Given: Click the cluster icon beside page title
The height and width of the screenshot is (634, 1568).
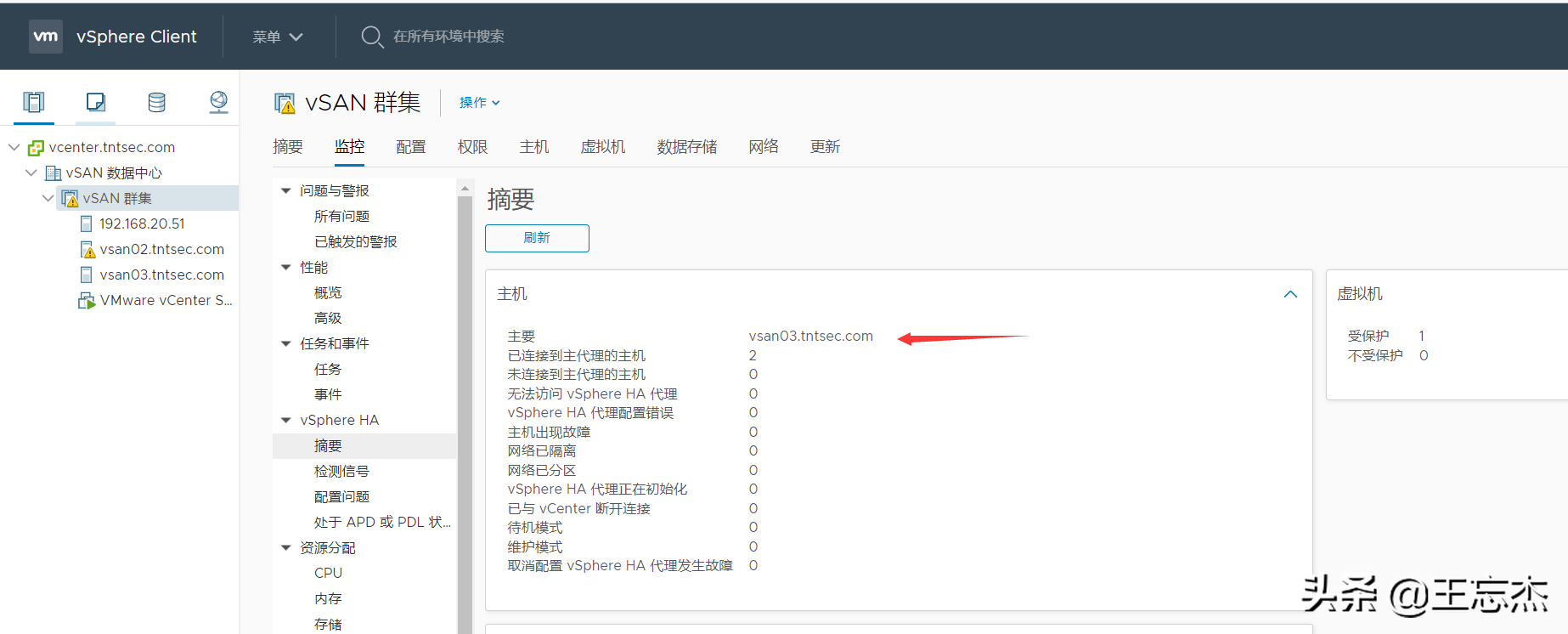Looking at the screenshot, I should click(x=285, y=103).
